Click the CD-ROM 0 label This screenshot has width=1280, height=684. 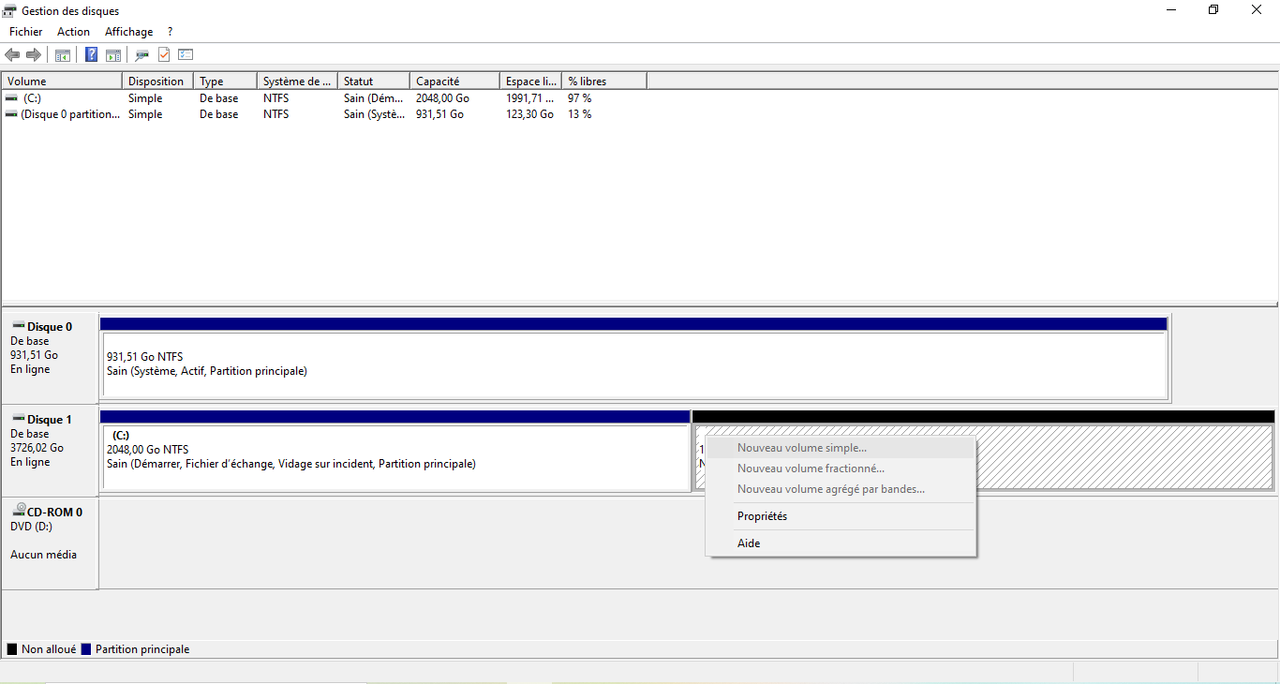pos(55,512)
